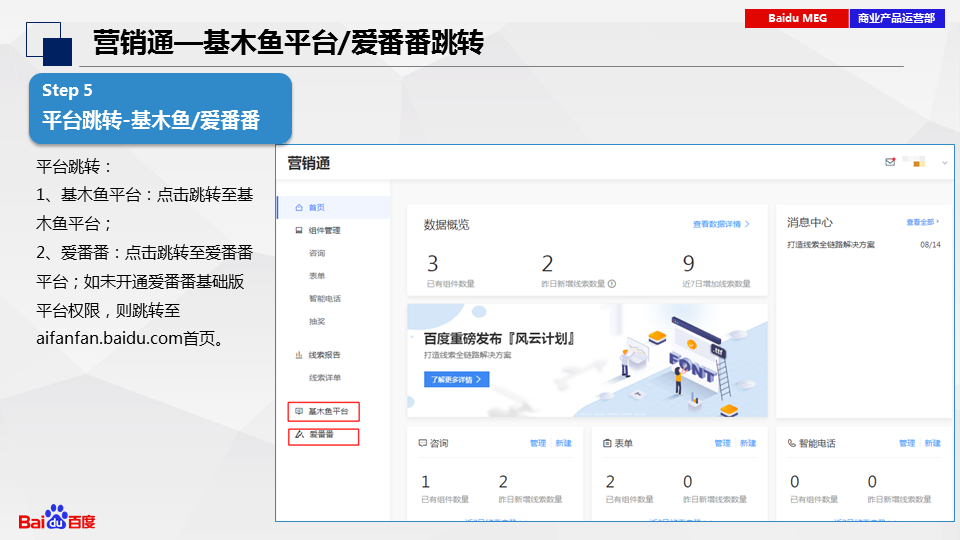Select 咨询 in the sidebar menu
Screen dimensions: 960x540
(x=317, y=253)
